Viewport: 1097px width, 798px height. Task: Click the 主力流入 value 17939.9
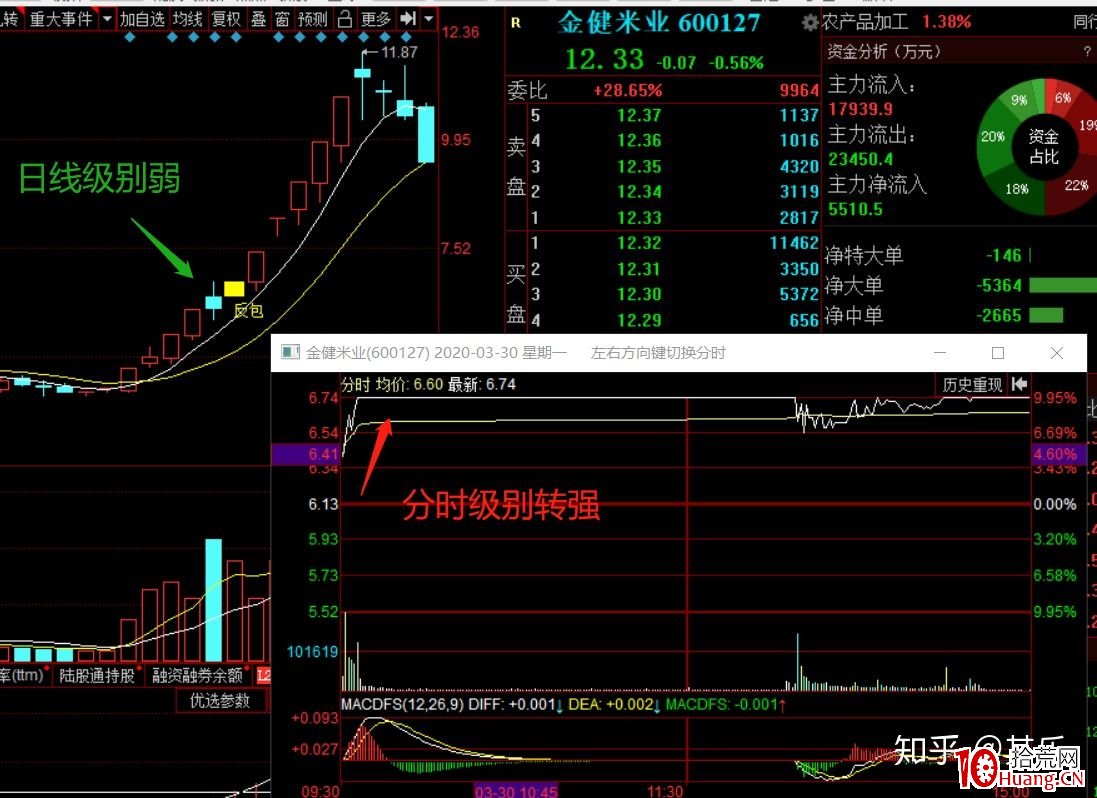[x=861, y=109]
